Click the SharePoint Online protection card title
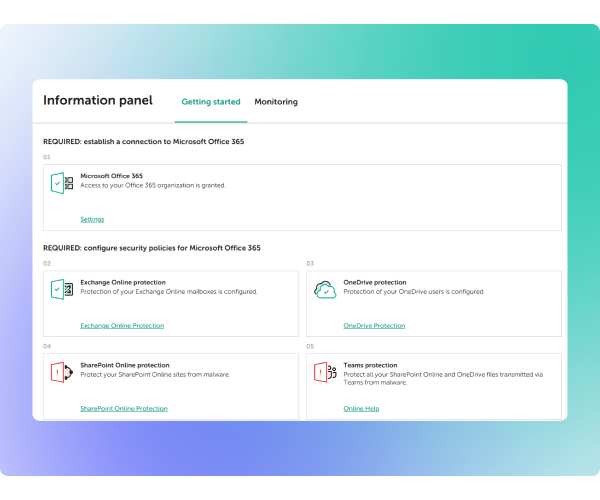 125,365
